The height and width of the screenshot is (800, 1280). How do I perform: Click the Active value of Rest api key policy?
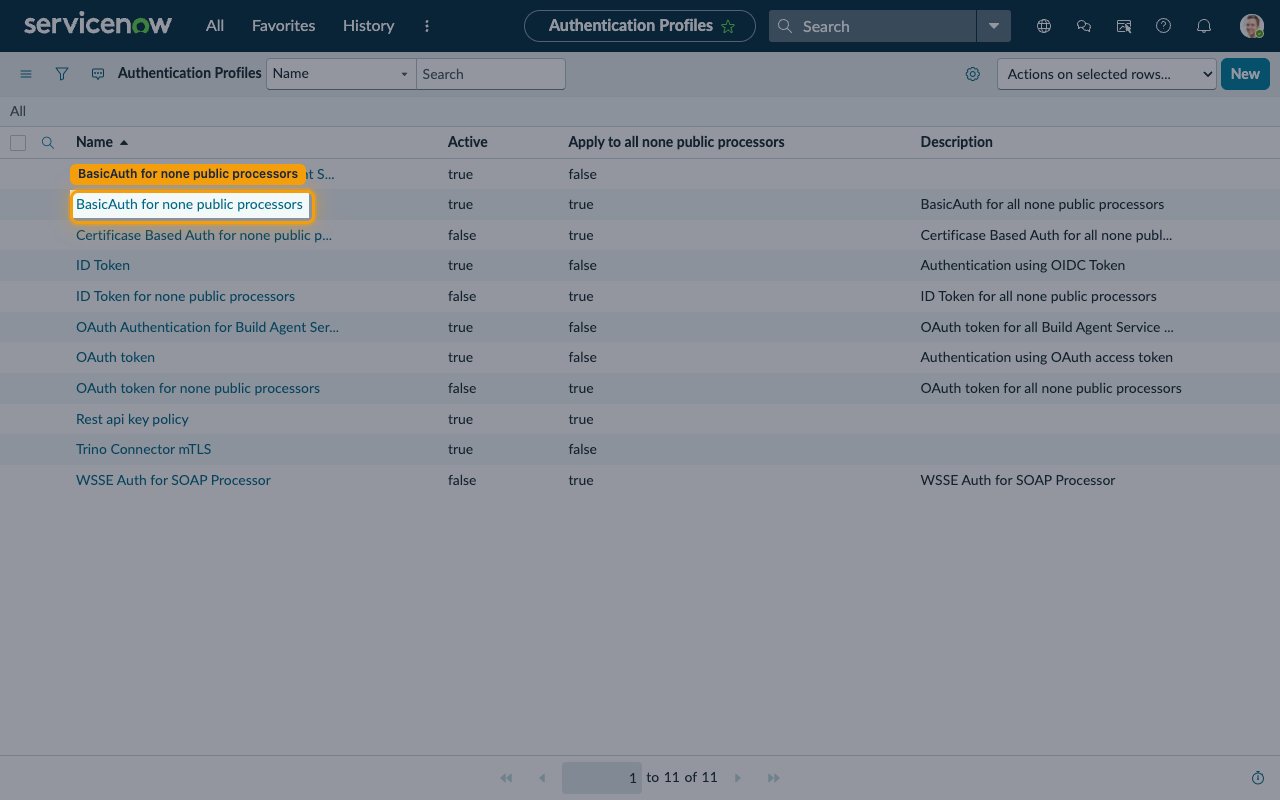pyautogui.click(x=460, y=419)
